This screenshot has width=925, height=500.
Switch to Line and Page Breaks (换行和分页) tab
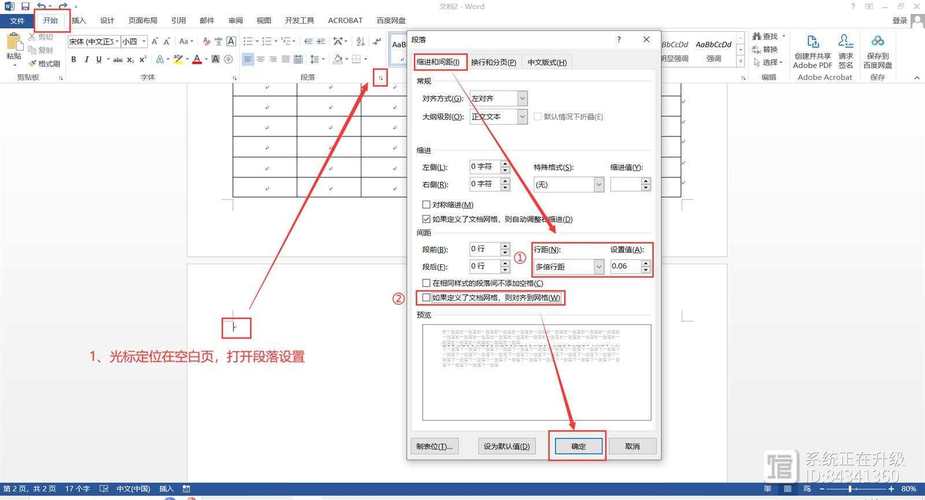[495, 63]
